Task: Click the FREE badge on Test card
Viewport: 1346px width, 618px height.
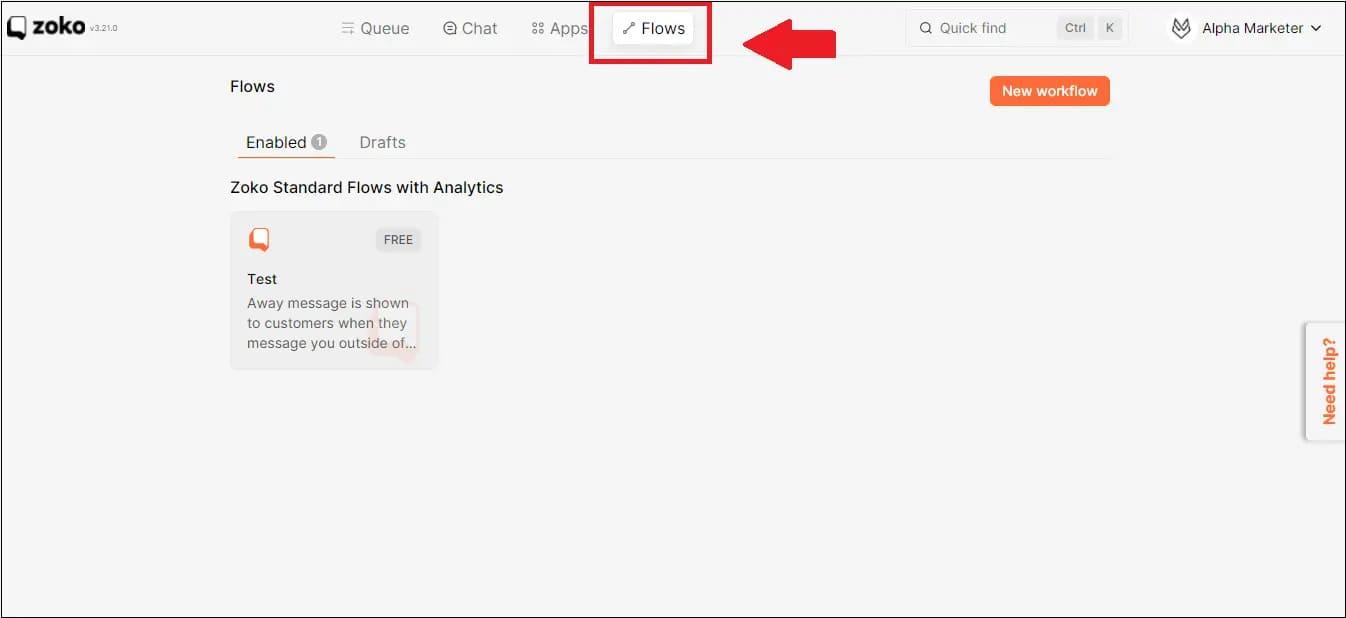Action: click(x=398, y=240)
